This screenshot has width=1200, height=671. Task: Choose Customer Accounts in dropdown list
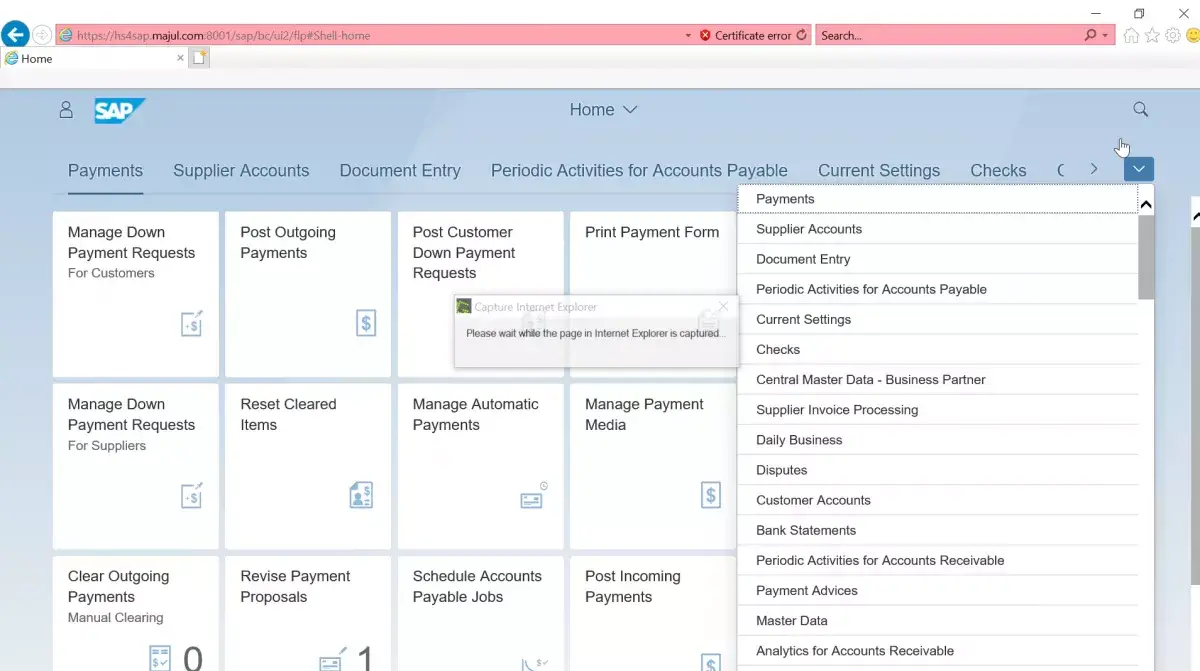[938, 500]
